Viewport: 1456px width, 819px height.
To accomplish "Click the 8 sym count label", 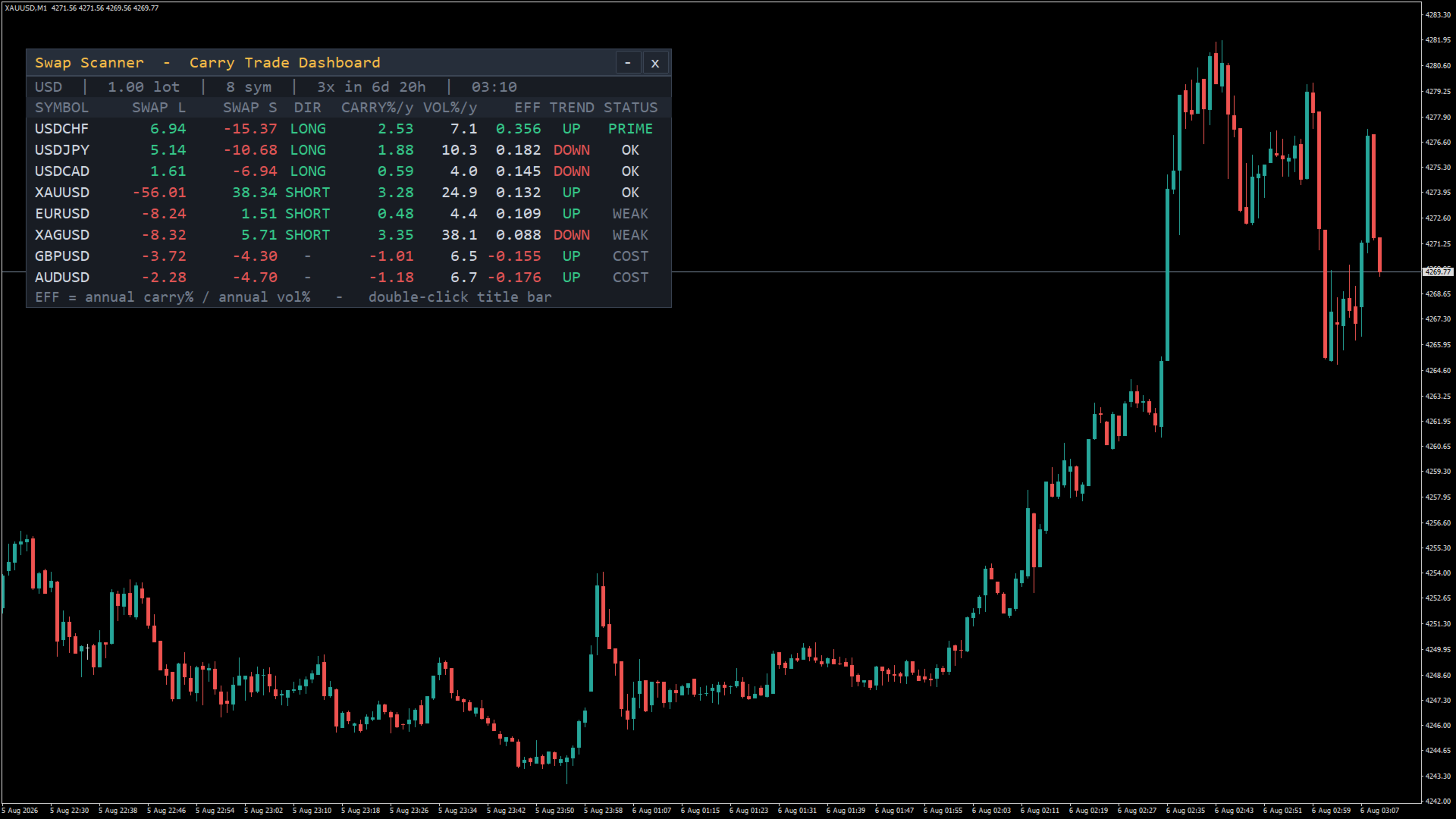I will [249, 87].
